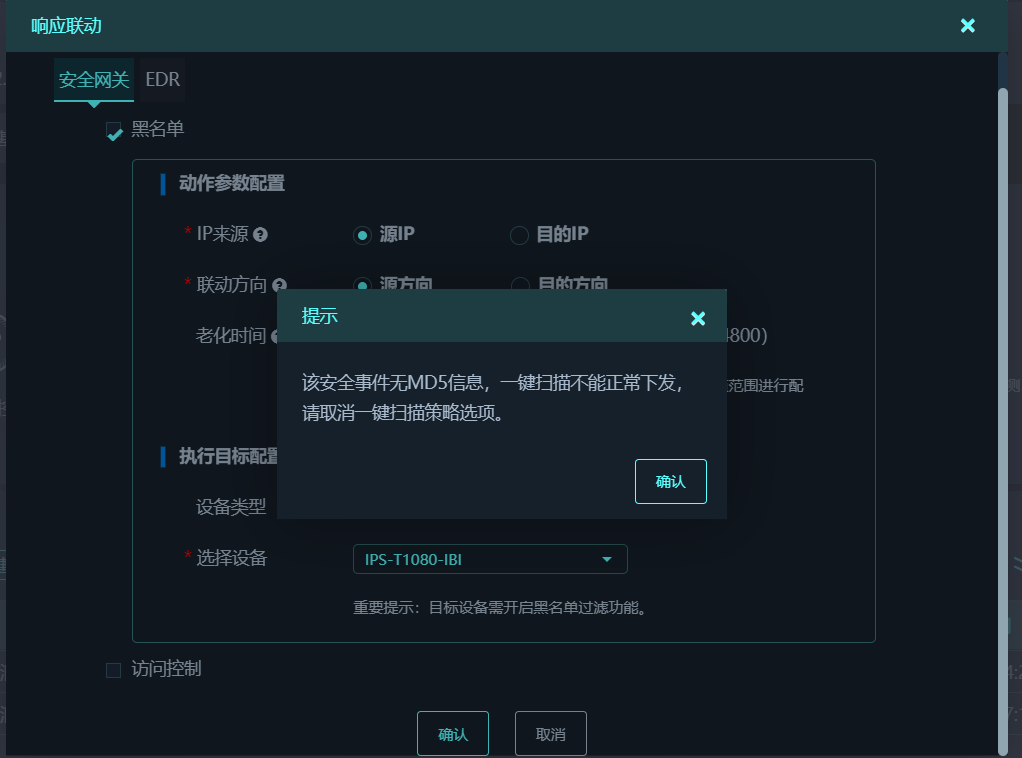Screen dimensions: 1022x758
Task: Click the 提示 dialog title
Action: 319,316
